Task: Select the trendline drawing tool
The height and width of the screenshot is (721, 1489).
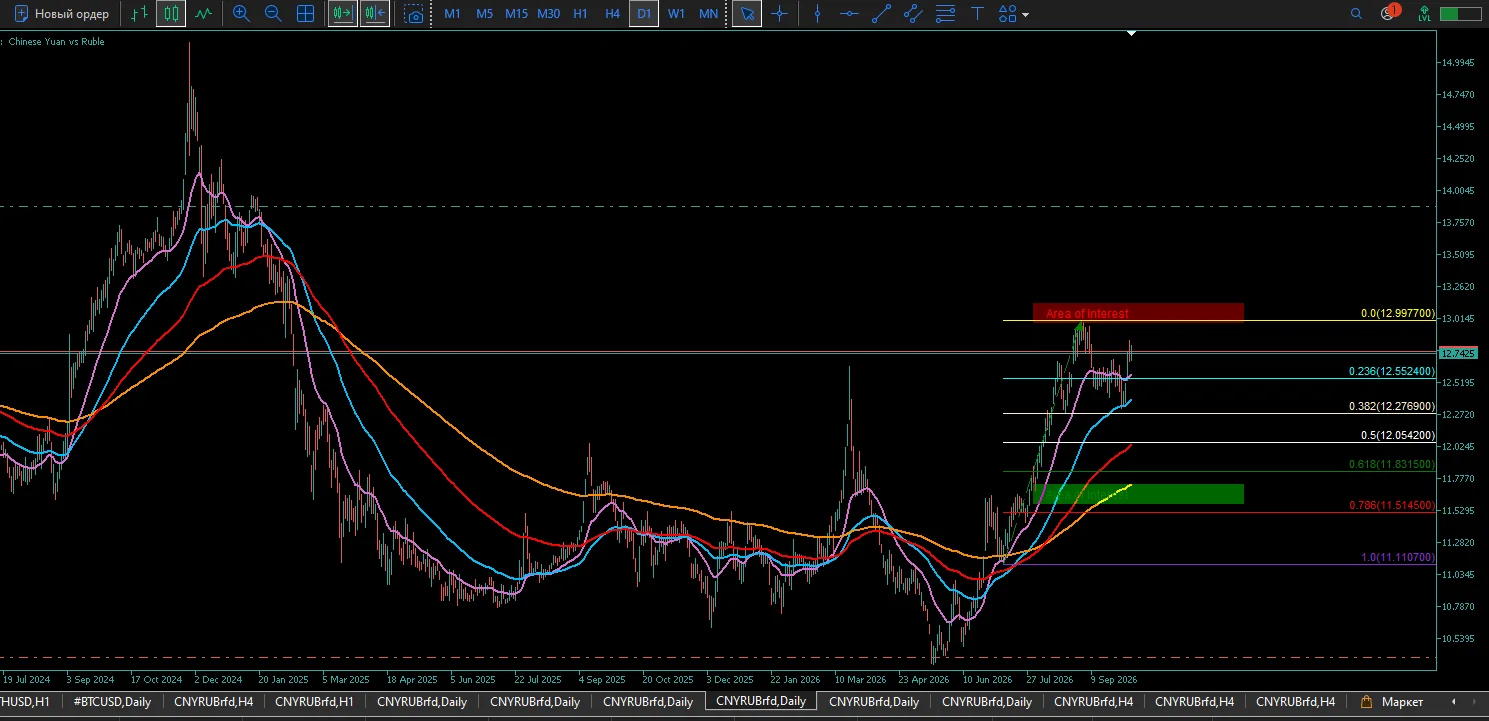Action: click(881, 14)
